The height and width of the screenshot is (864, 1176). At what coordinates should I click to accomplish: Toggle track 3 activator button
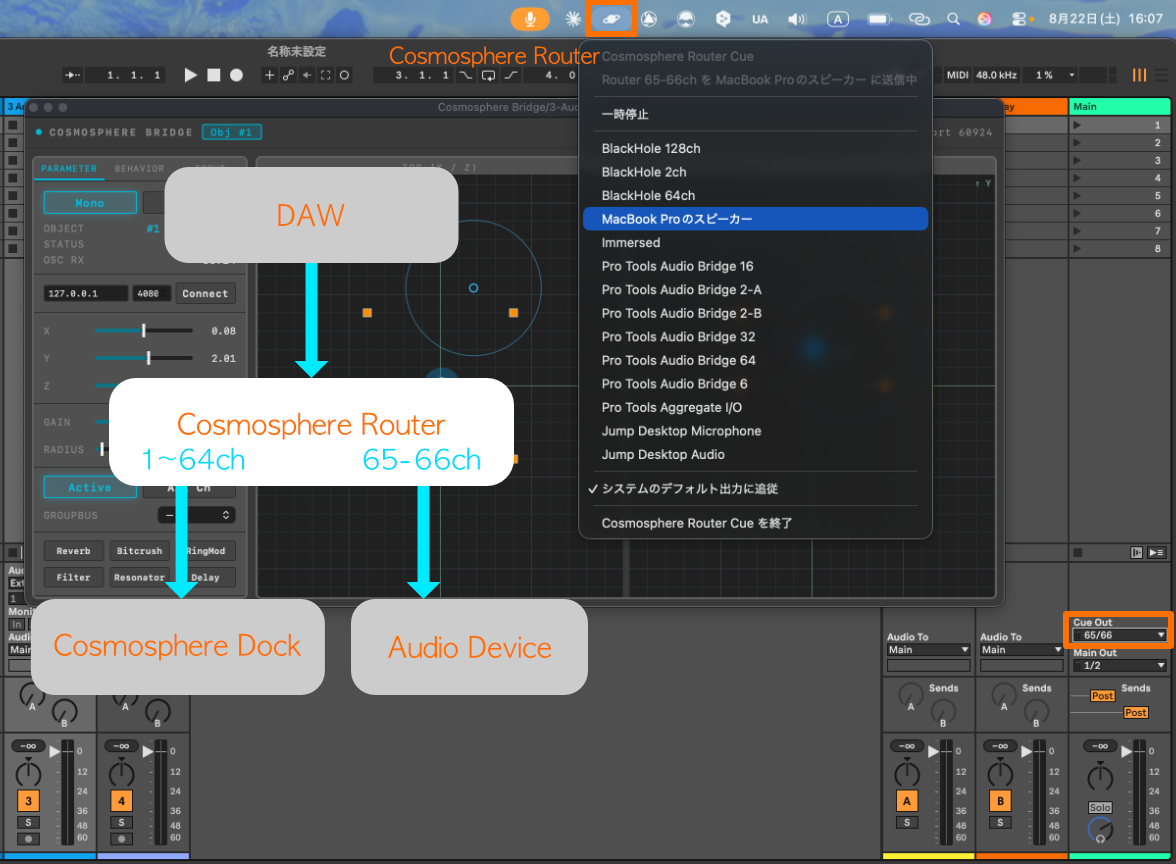coord(28,800)
